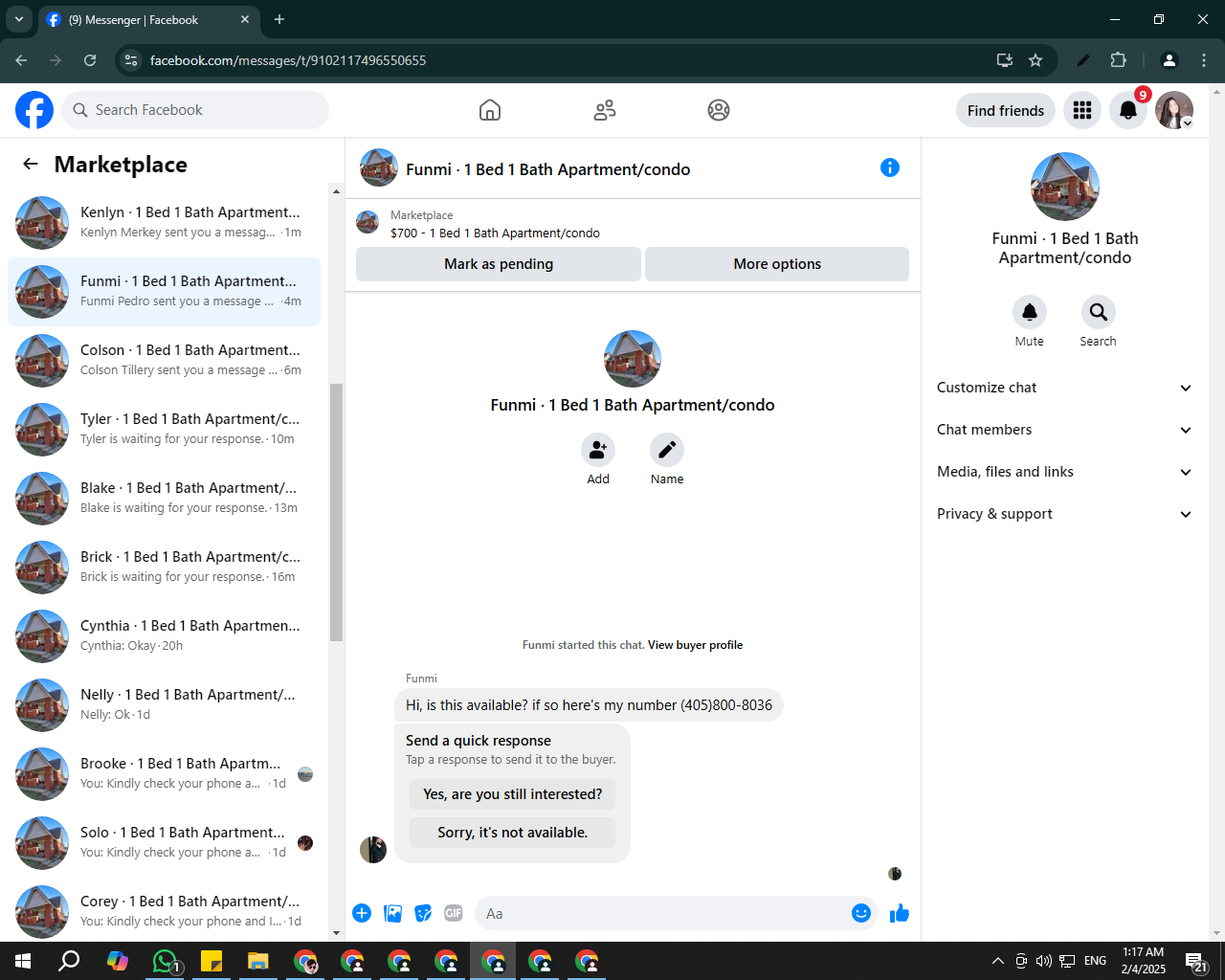Open More options for the listing
This screenshot has height=980, width=1225.
click(x=777, y=264)
